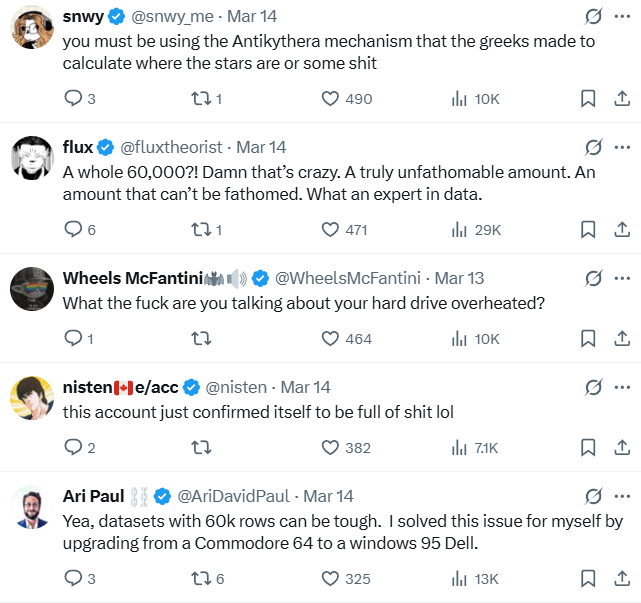The width and height of the screenshot is (641, 603).
Task: Reply to nisten's tweet
Action: point(73,448)
